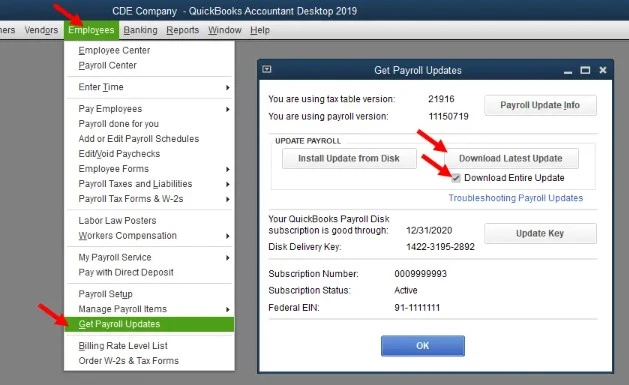Click the Federal EIN value 91-1111111
629x385 pixels.
(417, 308)
